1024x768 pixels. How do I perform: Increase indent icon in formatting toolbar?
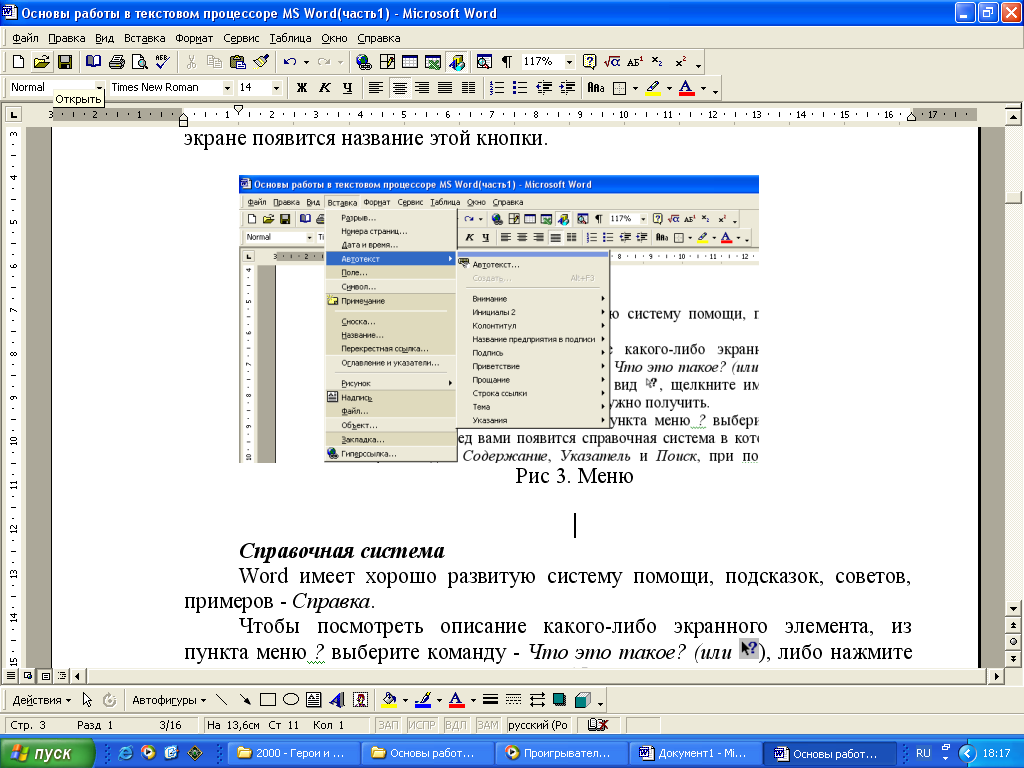pyautogui.click(x=567, y=88)
